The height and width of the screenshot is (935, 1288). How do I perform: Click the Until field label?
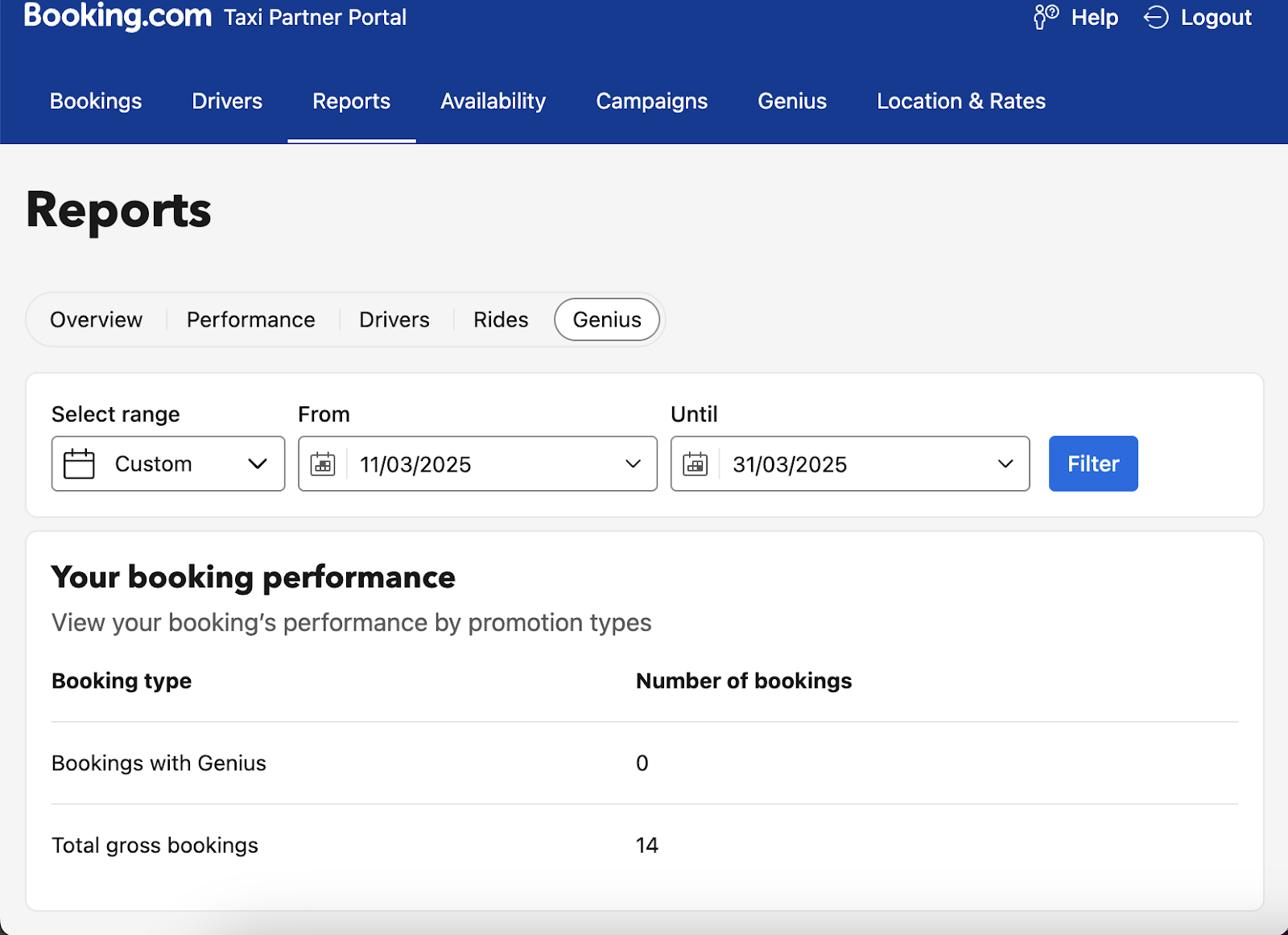click(x=694, y=414)
